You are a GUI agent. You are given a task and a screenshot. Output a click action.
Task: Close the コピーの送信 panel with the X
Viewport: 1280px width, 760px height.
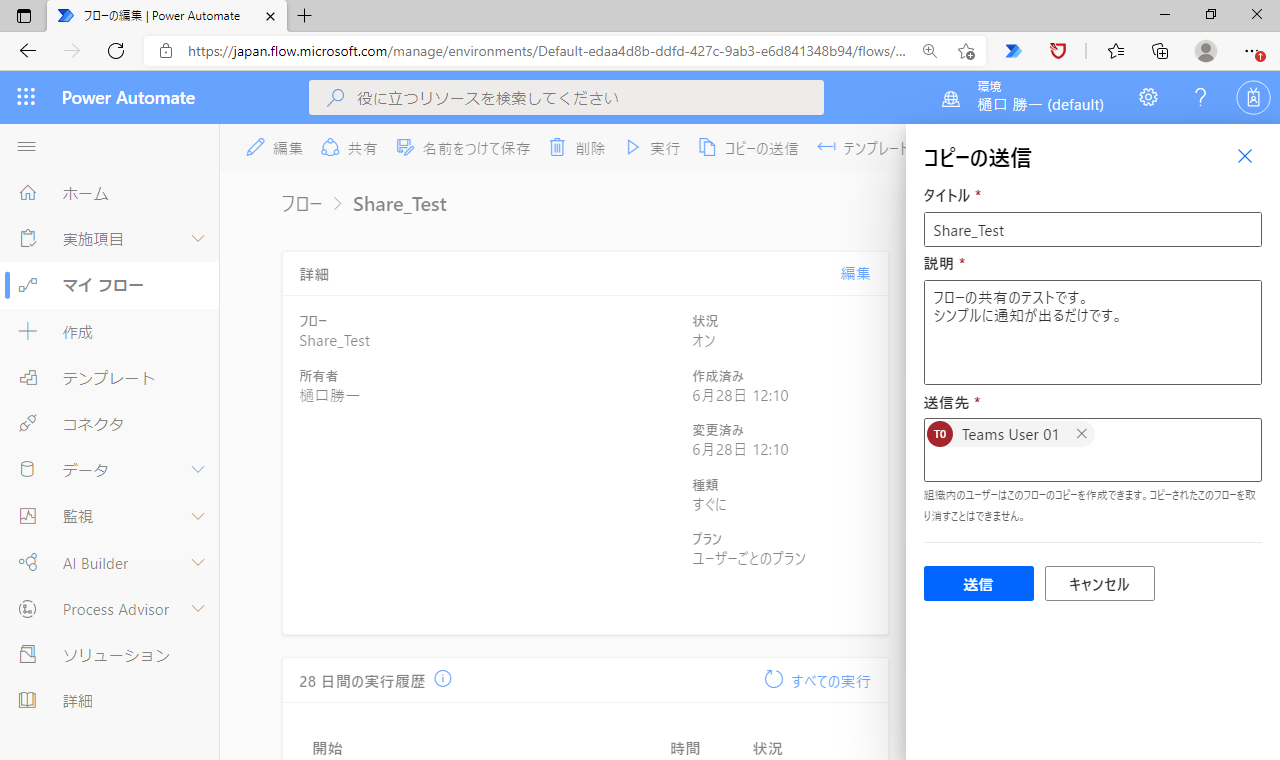[x=1245, y=156]
